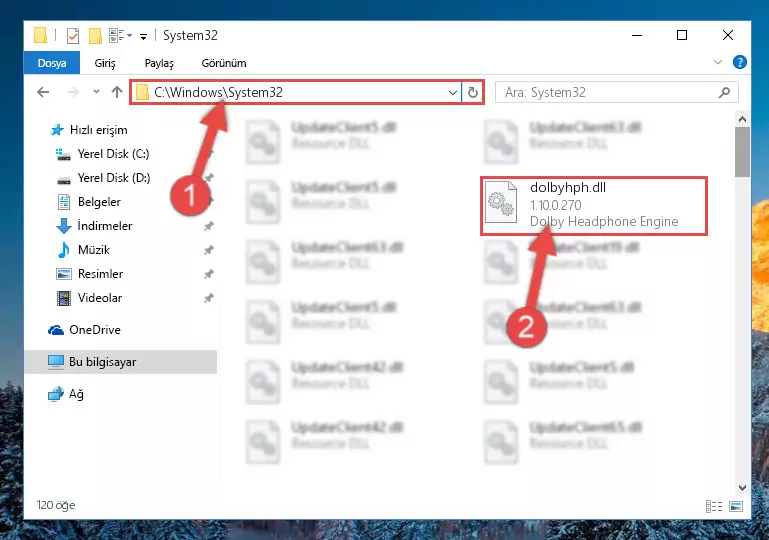Select Bu bilgisayar in navigation pane
The image size is (769, 540).
120,362
